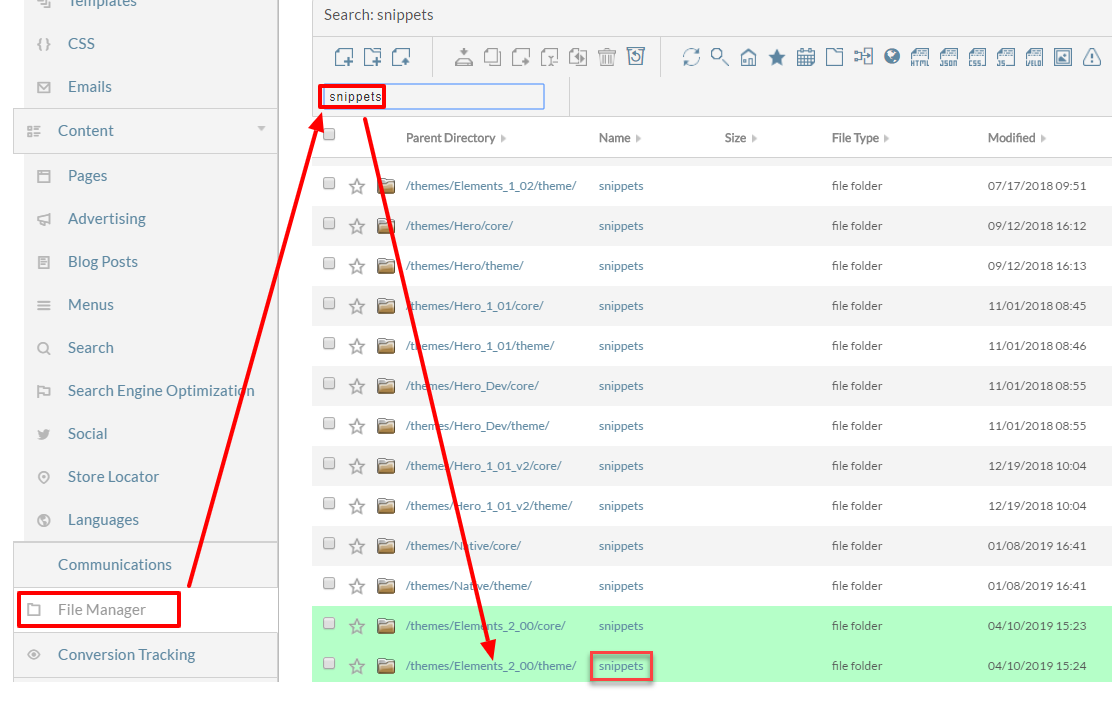The height and width of the screenshot is (707, 1112).
Task: Check the box for /themes/Hero/core/ row
Action: (329, 223)
